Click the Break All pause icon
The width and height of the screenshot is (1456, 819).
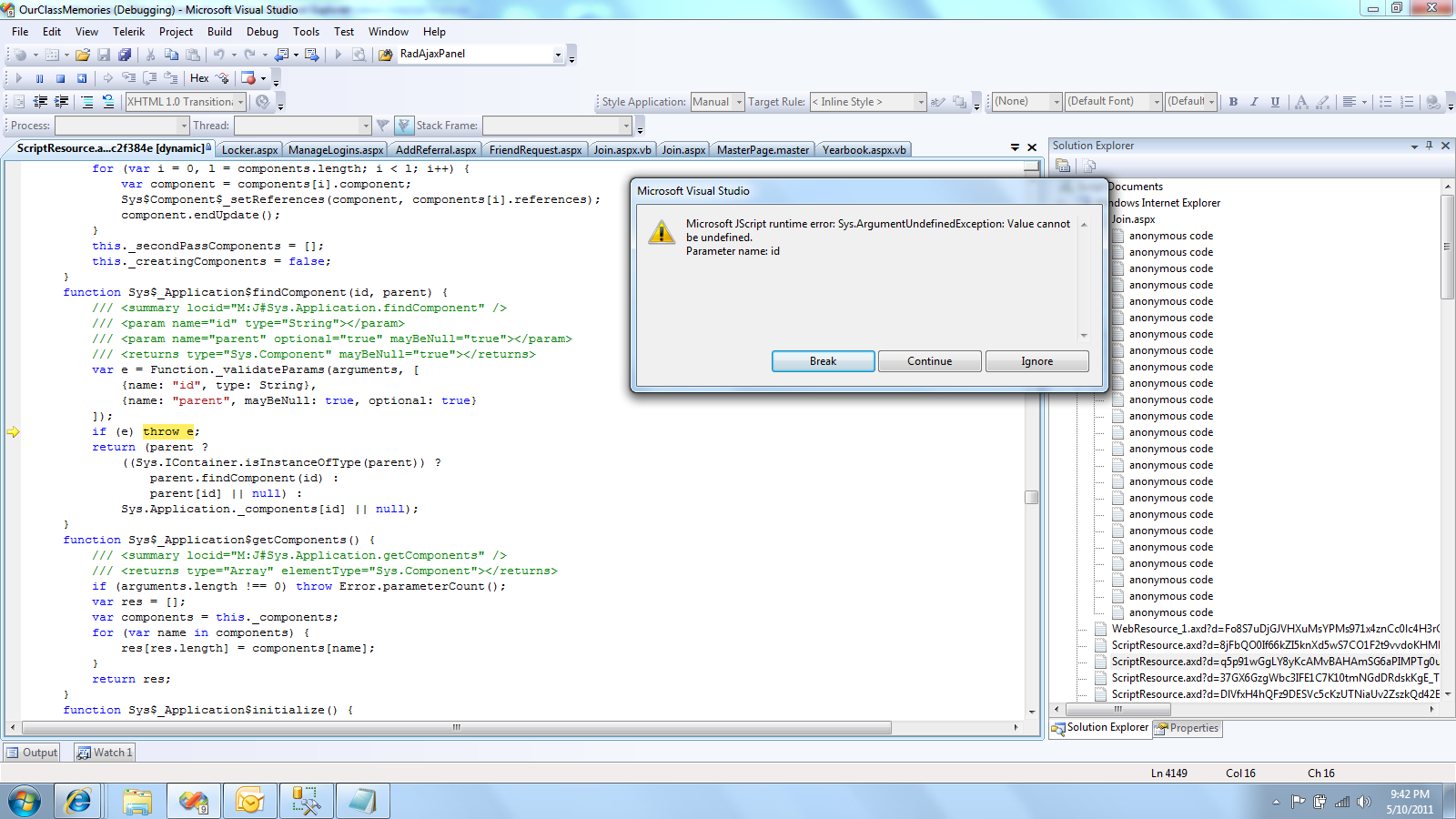(x=39, y=78)
